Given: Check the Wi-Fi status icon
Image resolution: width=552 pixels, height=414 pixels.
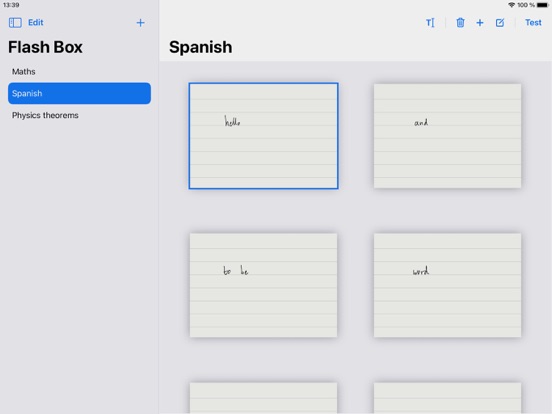Looking at the screenshot, I should click(x=512, y=5).
